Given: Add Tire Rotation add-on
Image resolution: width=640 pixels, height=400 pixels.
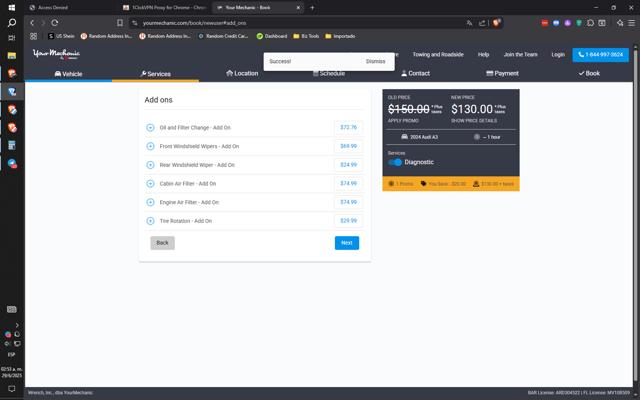Looking at the screenshot, I should (150, 221).
